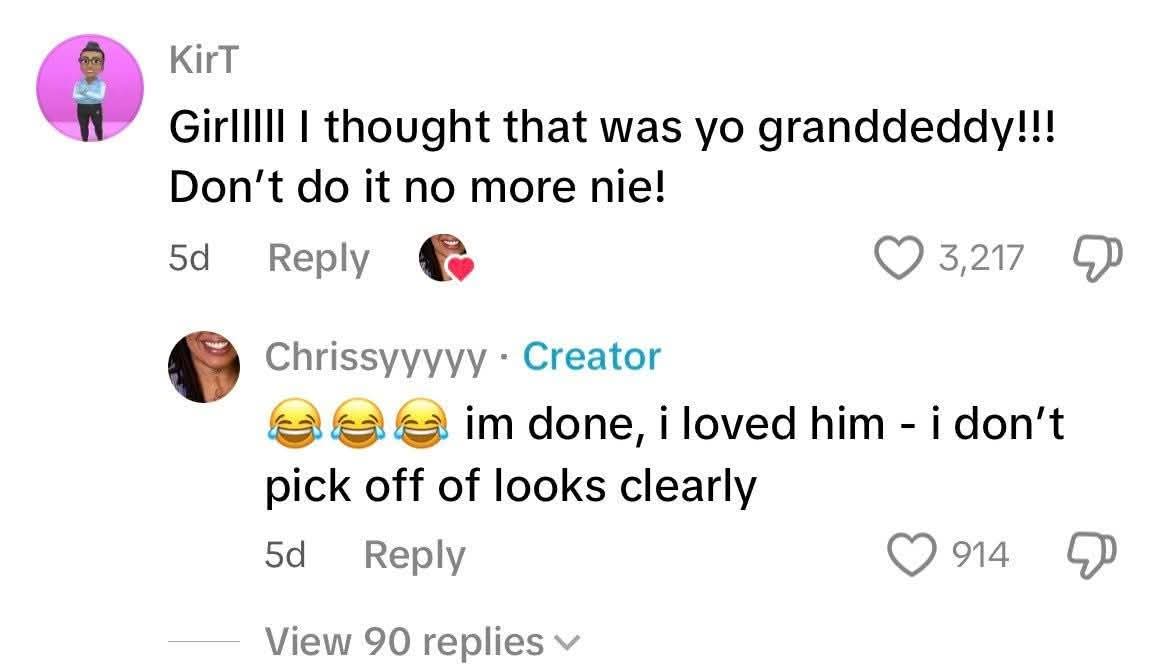
Task: Open the creator-liked avatar badge with red heart
Action: [x=445, y=259]
